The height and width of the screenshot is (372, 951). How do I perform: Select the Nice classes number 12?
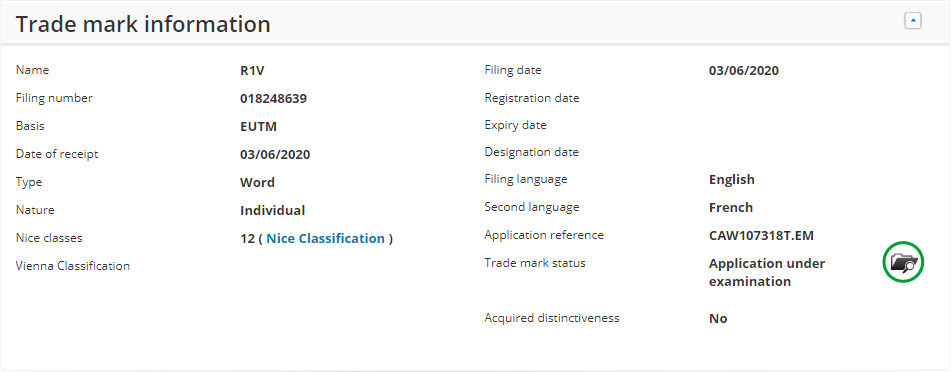[x=247, y=238]
